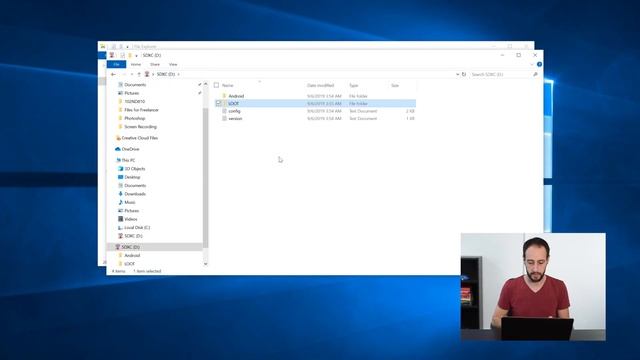Refresh the SDXC (D:) folder view
Screen dimensions: 640x360
coord(464,74)
